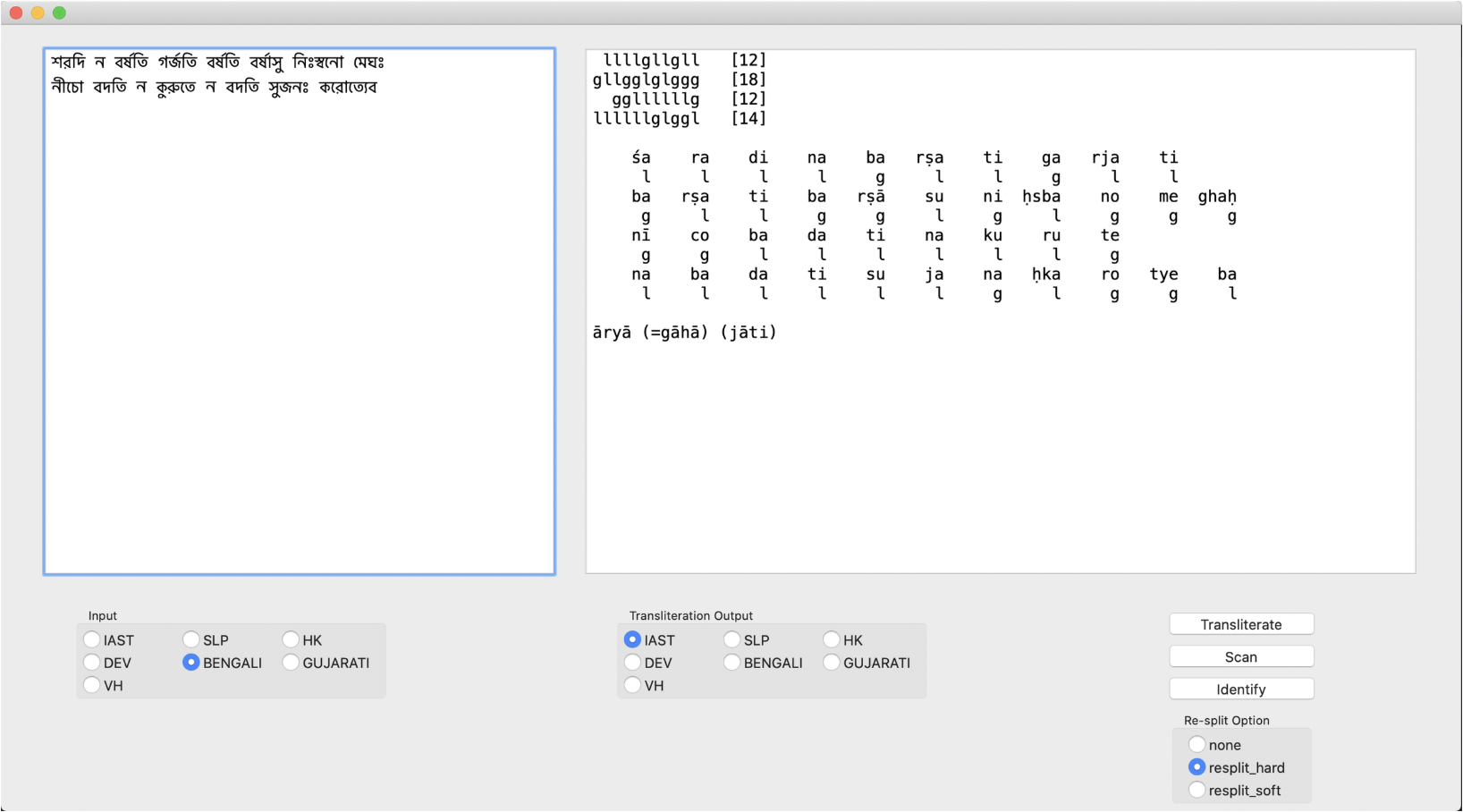Switch transliteration output to SLP

coord(731,639)
